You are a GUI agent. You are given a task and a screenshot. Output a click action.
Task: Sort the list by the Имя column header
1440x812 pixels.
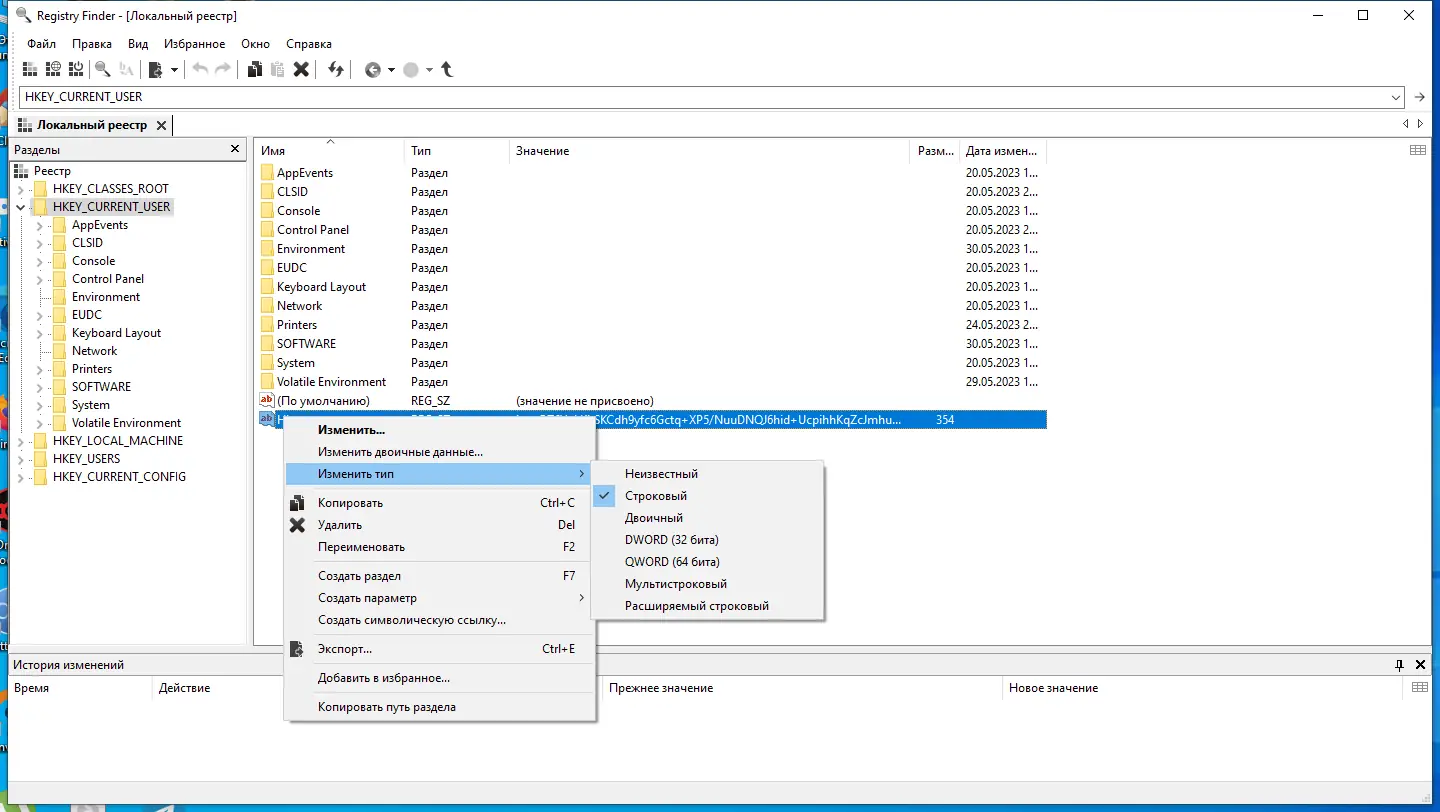click(x=330, y=151)
